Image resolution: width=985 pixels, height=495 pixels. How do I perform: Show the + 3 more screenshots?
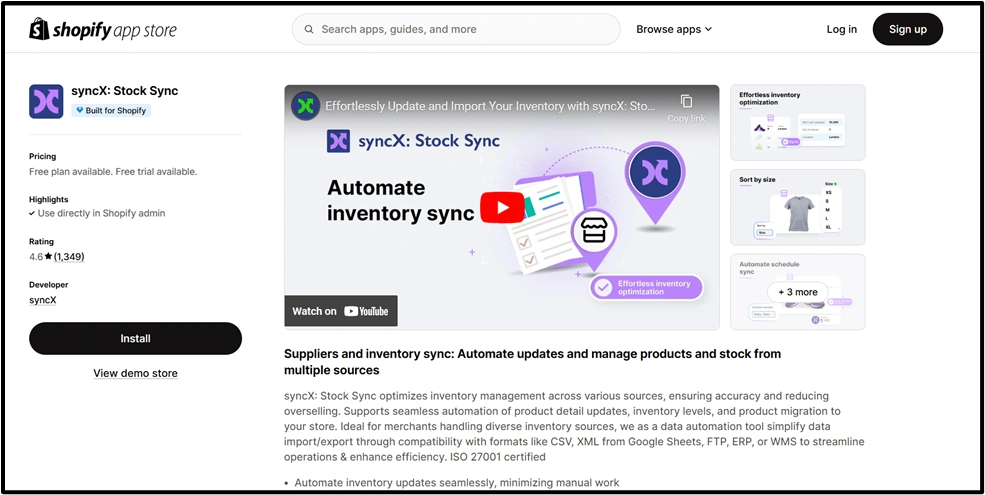pos(797,292)
